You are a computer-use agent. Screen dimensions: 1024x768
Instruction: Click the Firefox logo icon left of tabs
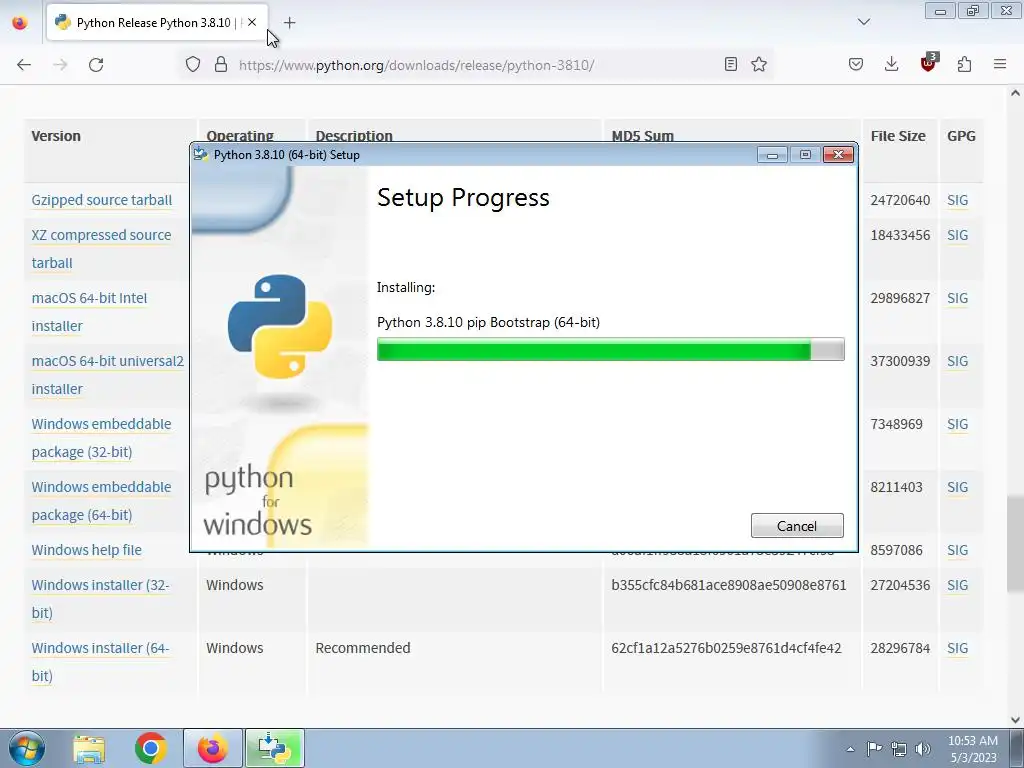[20, 23]
